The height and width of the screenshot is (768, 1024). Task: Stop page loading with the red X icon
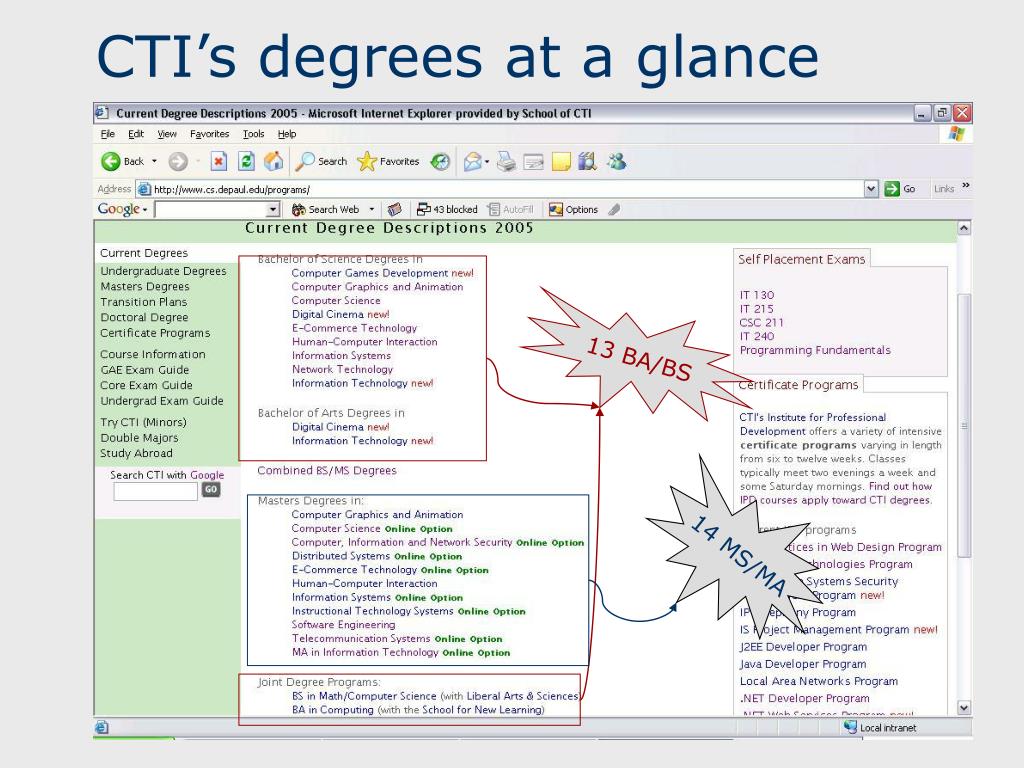pyautogui.click(x=219, y=161)
